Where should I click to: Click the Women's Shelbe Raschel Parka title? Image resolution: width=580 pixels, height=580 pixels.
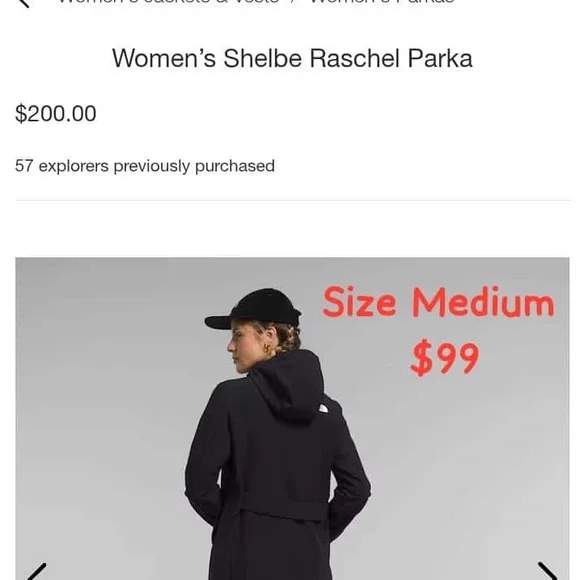pyautogui.click(x=292, y=58)
